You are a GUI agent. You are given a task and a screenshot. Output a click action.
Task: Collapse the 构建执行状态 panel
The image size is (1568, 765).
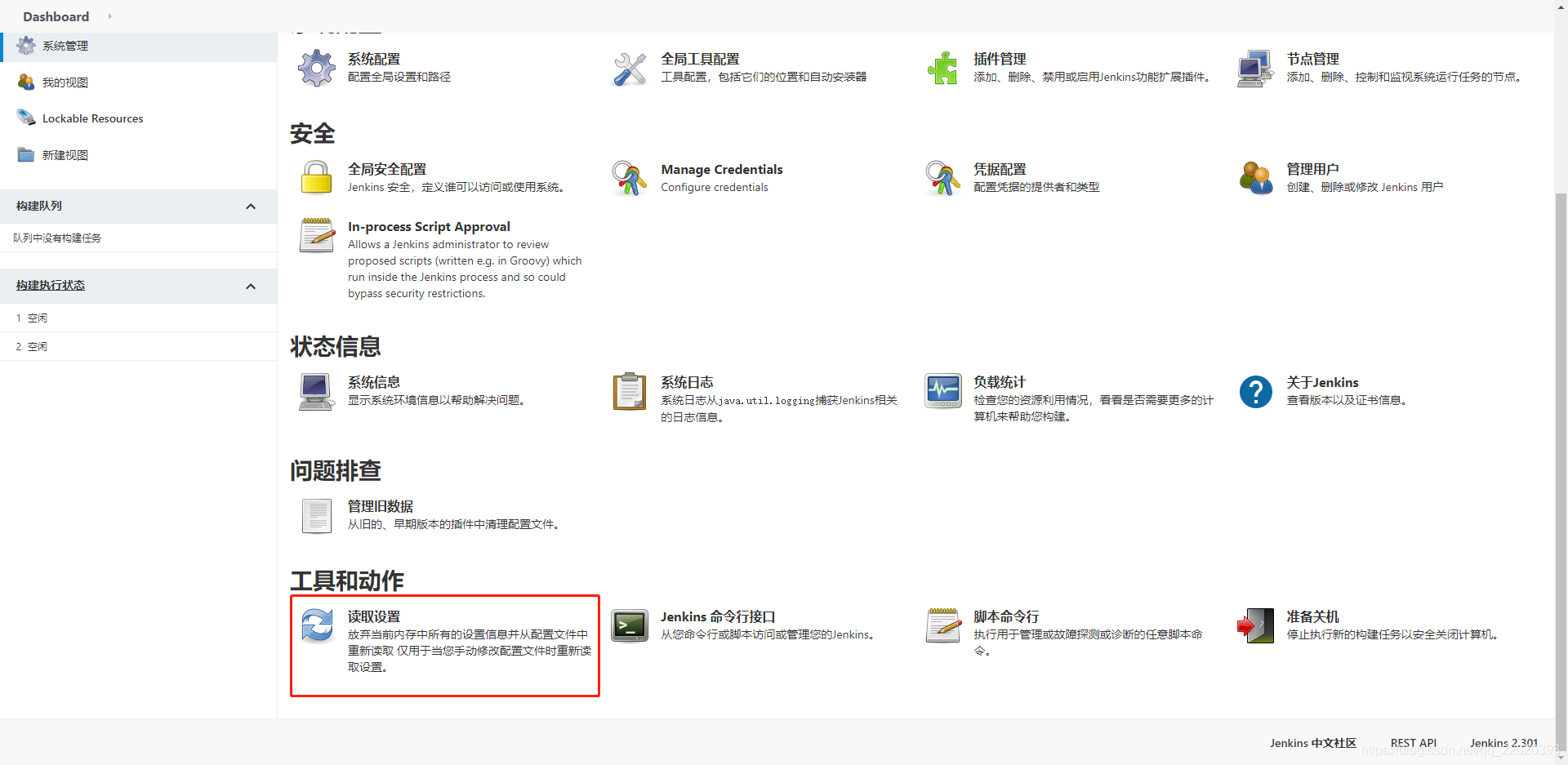[x=251, y=286]
